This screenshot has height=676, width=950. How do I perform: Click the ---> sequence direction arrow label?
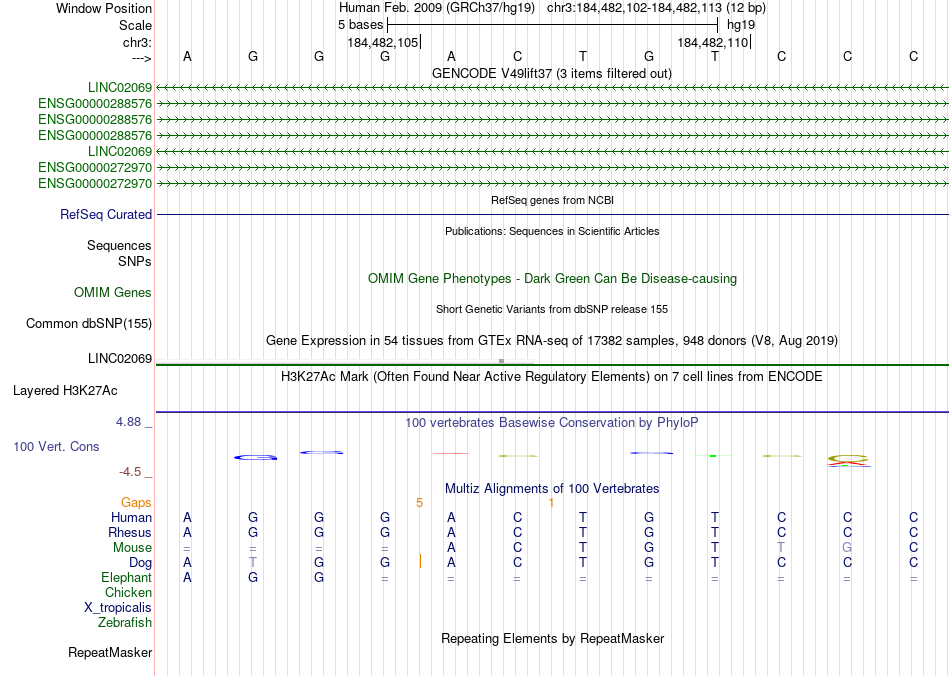tap(142, 58)
